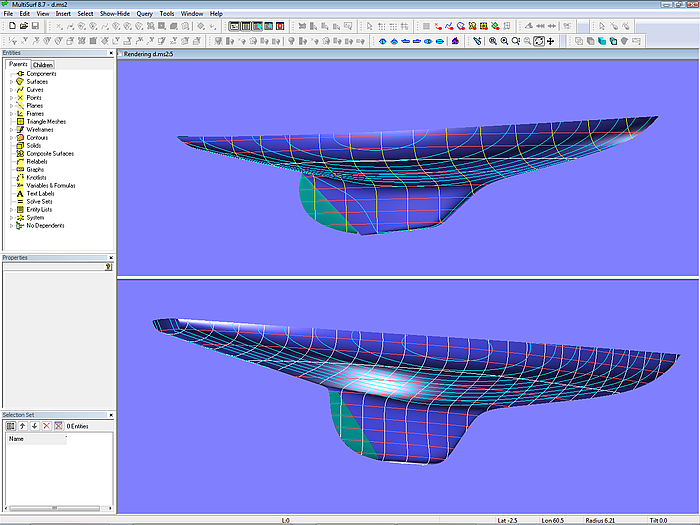
Task: Click the Save diskette icon
Action: pyautogui.click(x=34, y=26)
